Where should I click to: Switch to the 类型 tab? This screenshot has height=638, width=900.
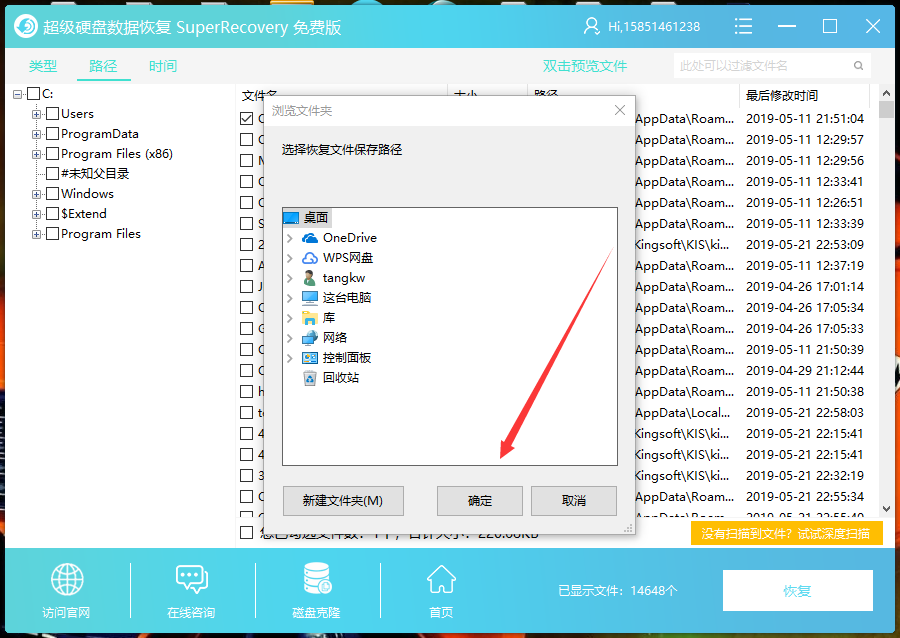(x=43, y=66)
